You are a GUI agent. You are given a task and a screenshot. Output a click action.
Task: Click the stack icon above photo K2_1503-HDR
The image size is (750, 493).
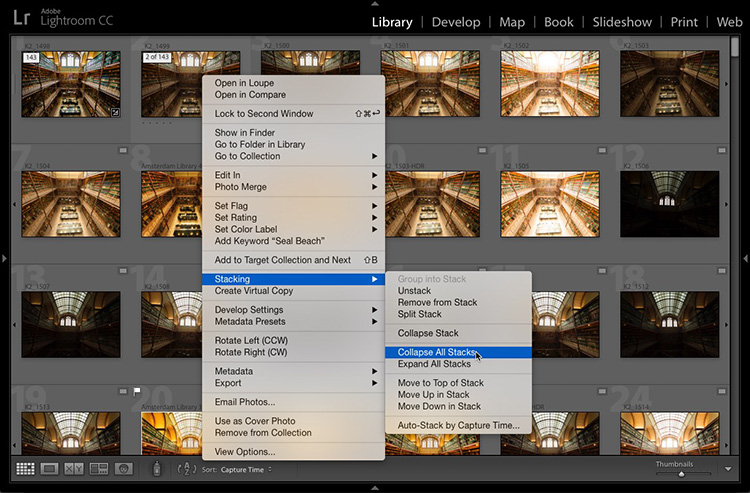(x=482, y=151)
